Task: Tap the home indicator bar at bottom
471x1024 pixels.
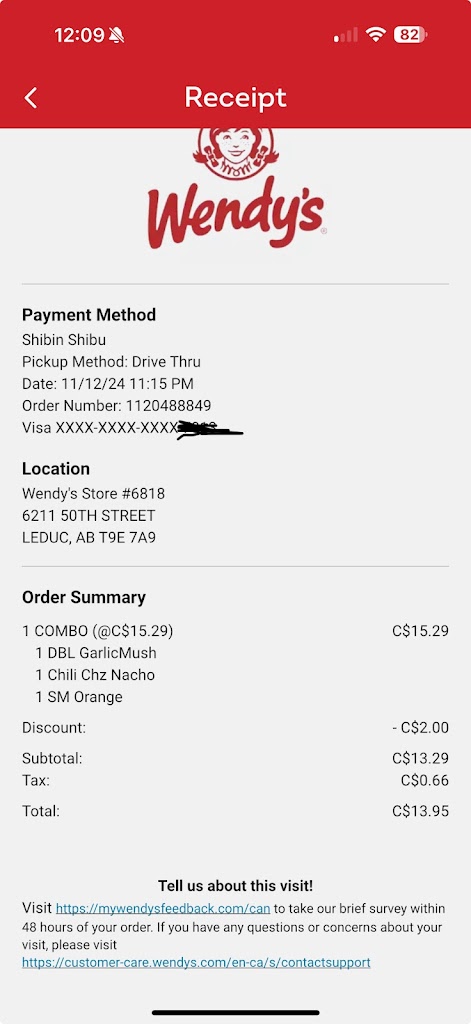Action: point(235,1013)
